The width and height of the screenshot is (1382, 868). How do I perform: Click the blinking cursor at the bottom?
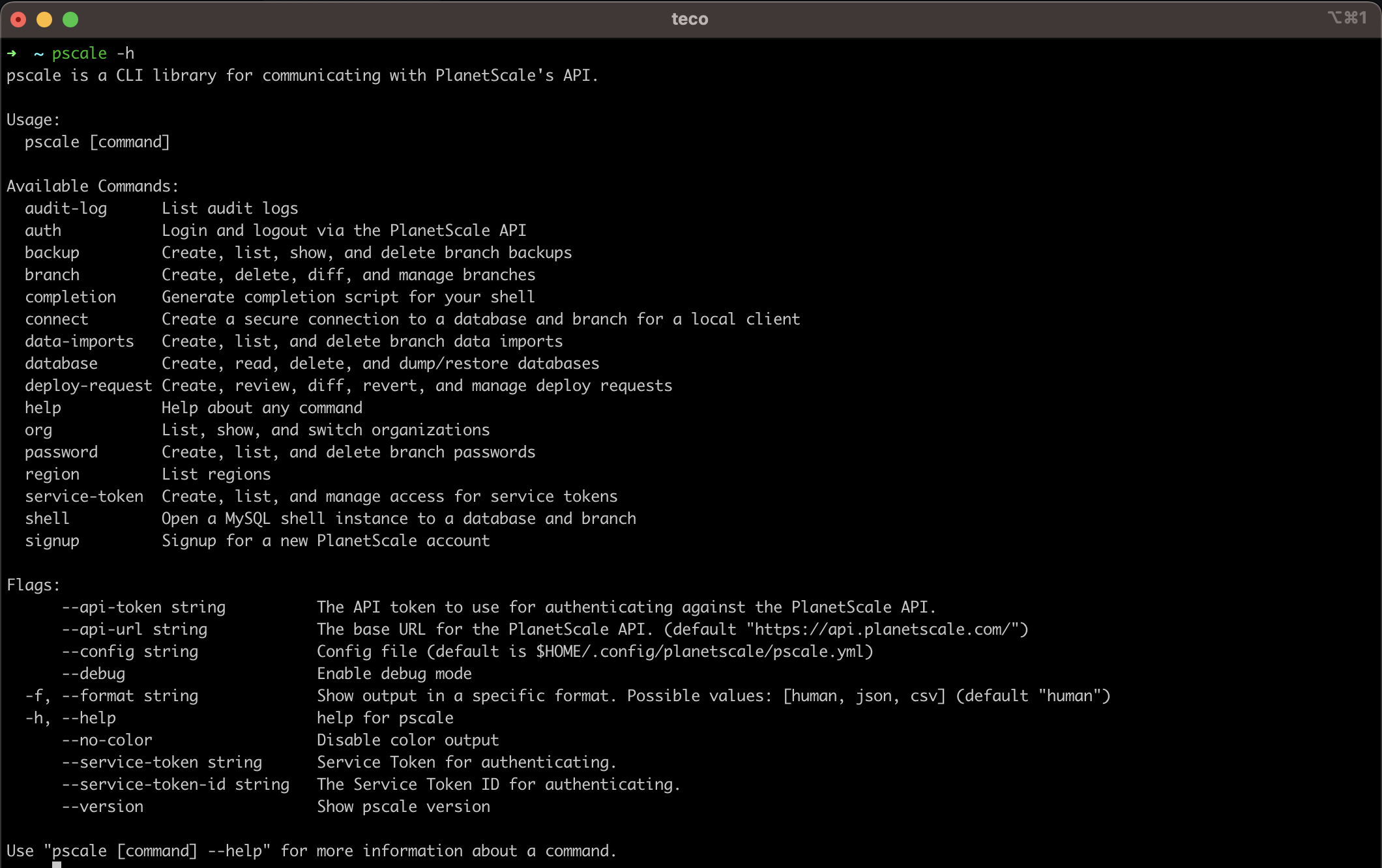click(57, 865)
